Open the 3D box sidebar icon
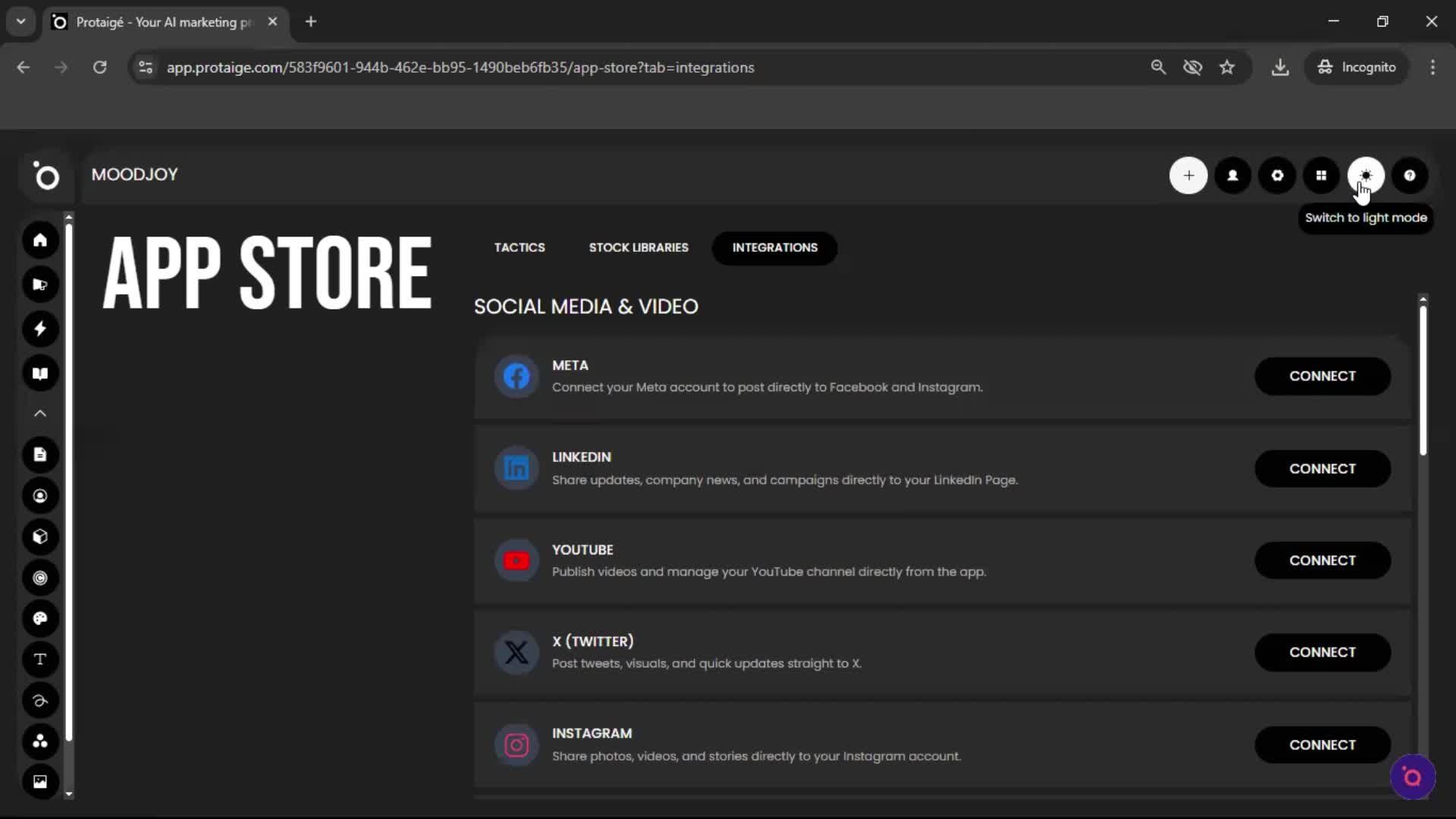 coord(40,537)
